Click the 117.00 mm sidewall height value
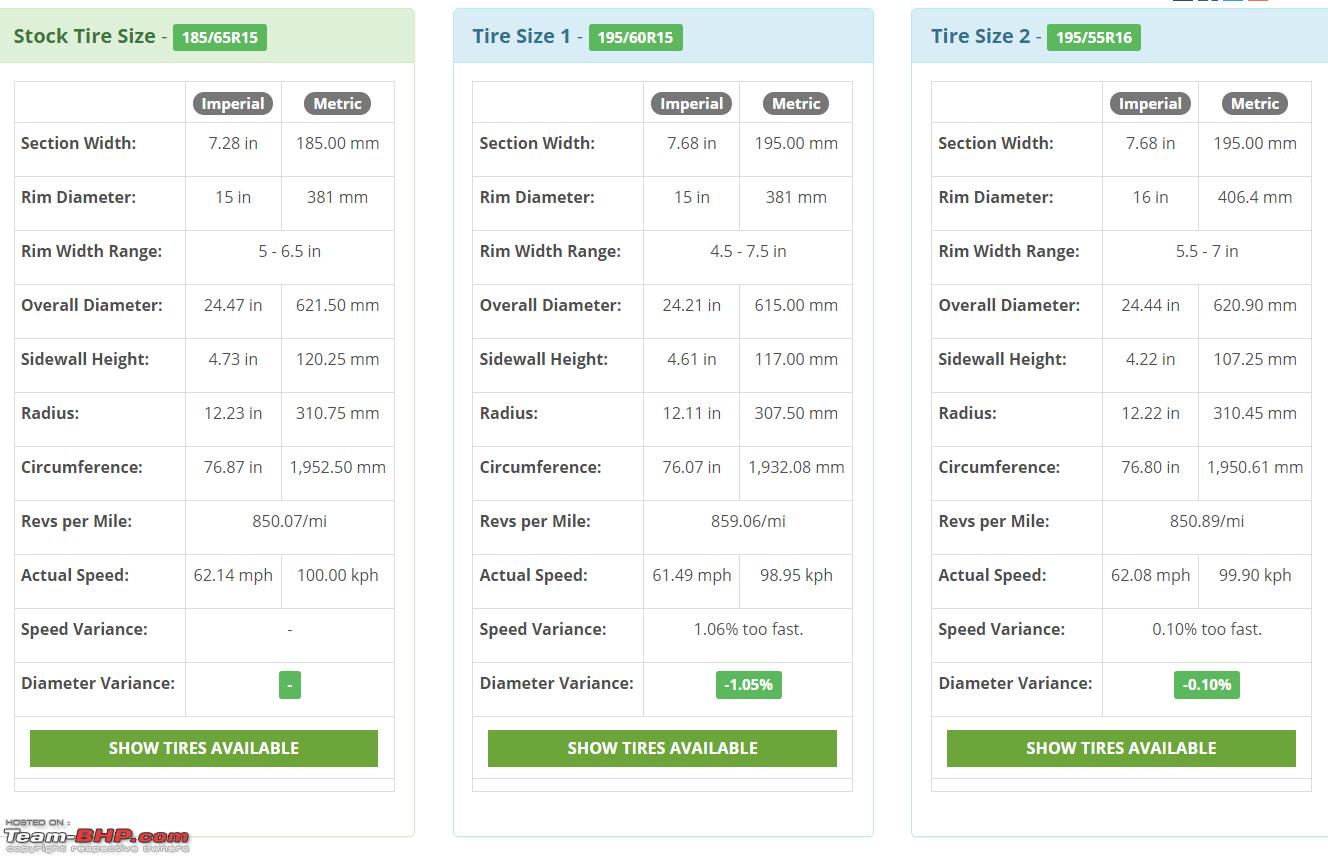The image size is (1328, 857). (x=796, y=359)
